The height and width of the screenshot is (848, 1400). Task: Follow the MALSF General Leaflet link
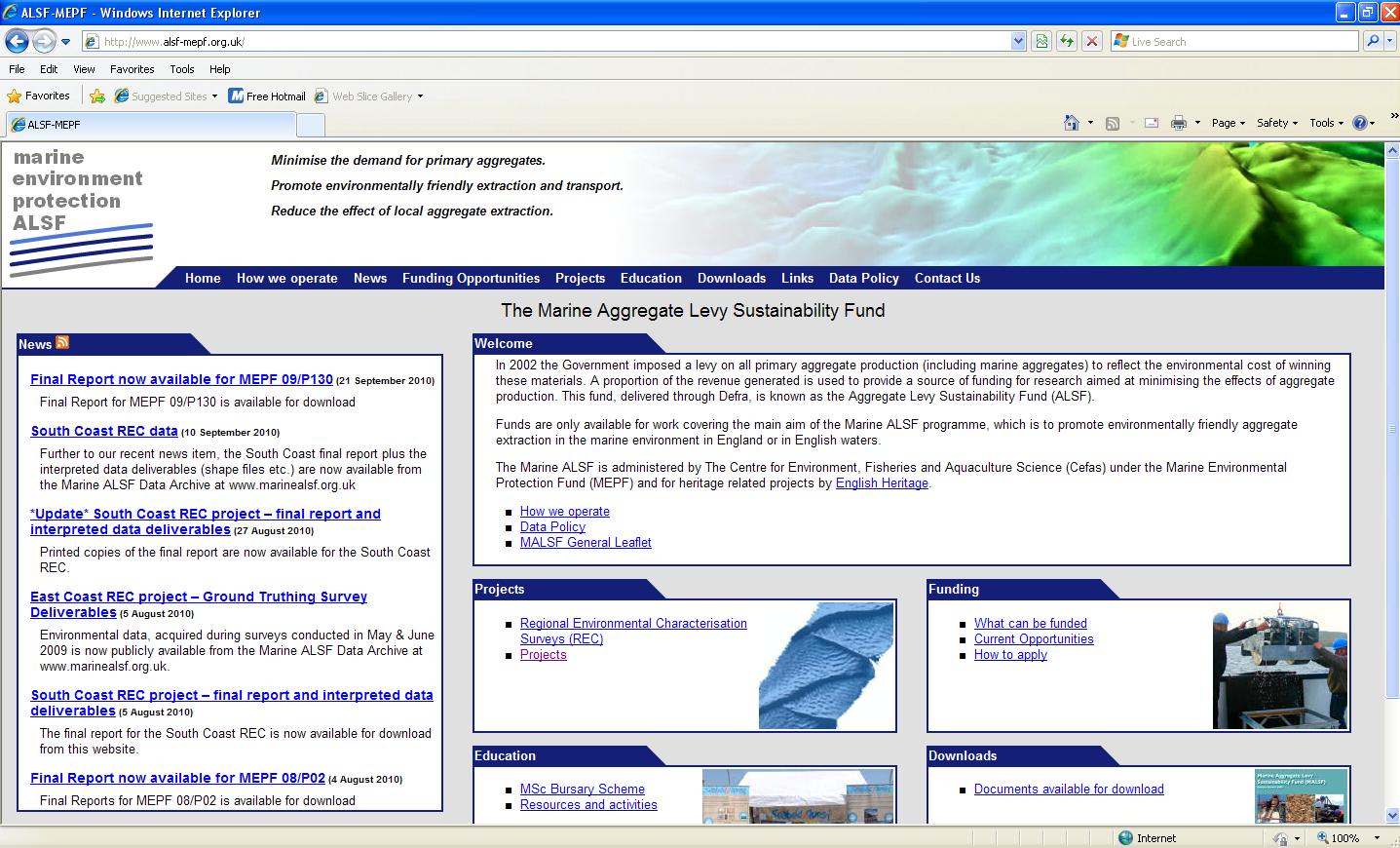click(x=586, y=542)
